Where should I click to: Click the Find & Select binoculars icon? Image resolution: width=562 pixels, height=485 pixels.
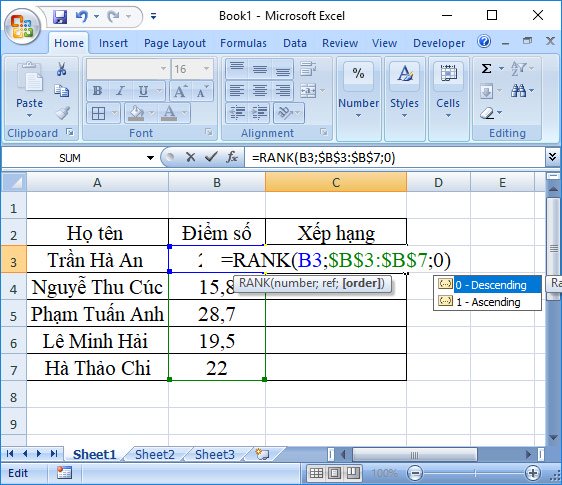click(x=518, y=91)
